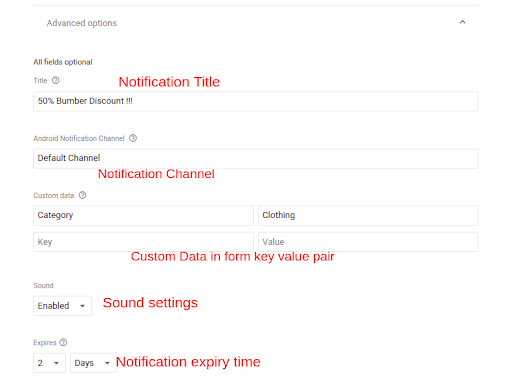Click the Advanced options heading

82,23
